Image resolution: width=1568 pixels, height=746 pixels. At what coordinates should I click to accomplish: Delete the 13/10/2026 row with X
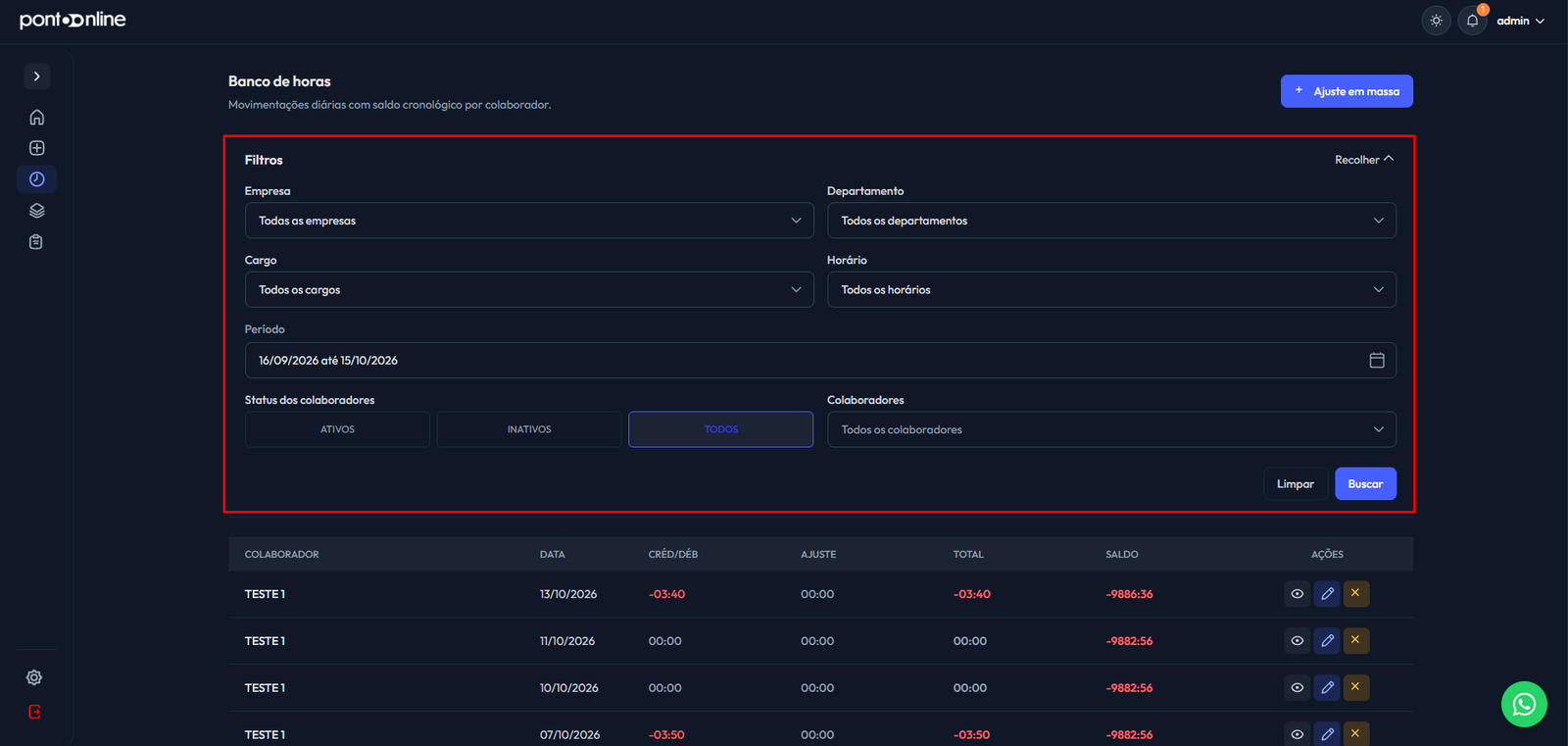(x=1356, y=594)
